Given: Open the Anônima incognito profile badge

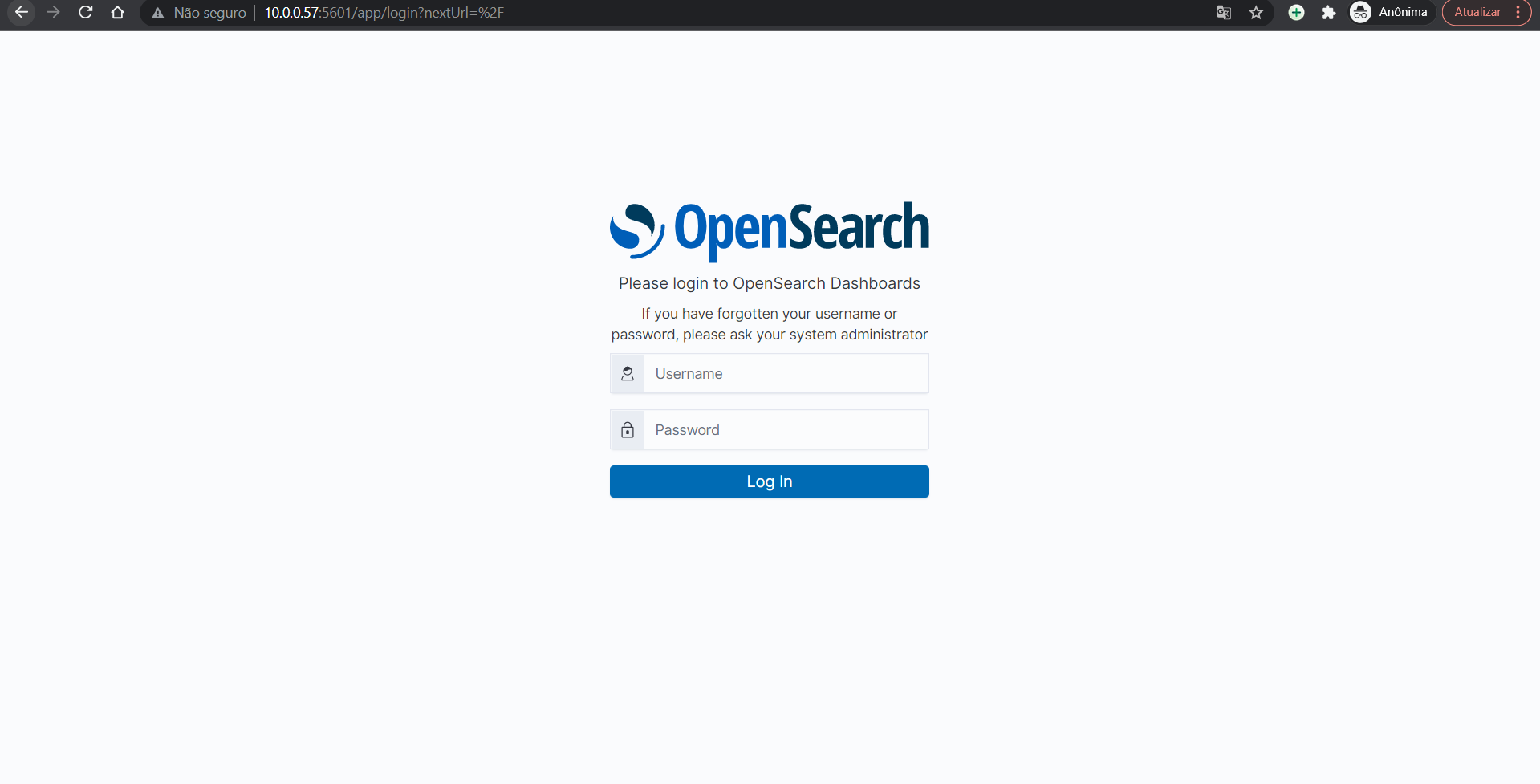Looking at the screenshot, I should tap(1392, 12).
